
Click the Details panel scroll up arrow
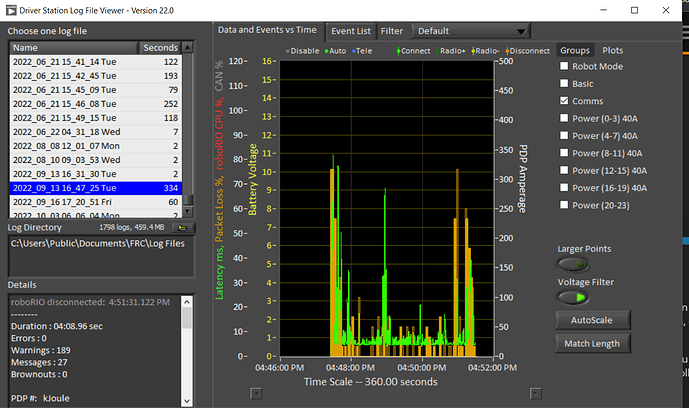pos(187,302)
